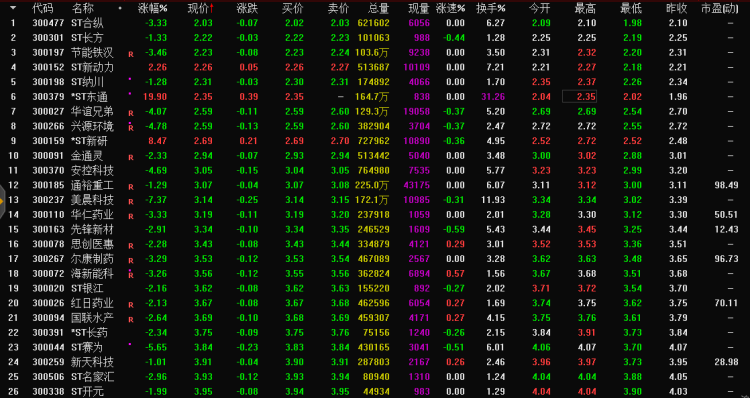Click the red sort arrow beside 现价
Screen dimensions: 750x398
pos(211,8)
